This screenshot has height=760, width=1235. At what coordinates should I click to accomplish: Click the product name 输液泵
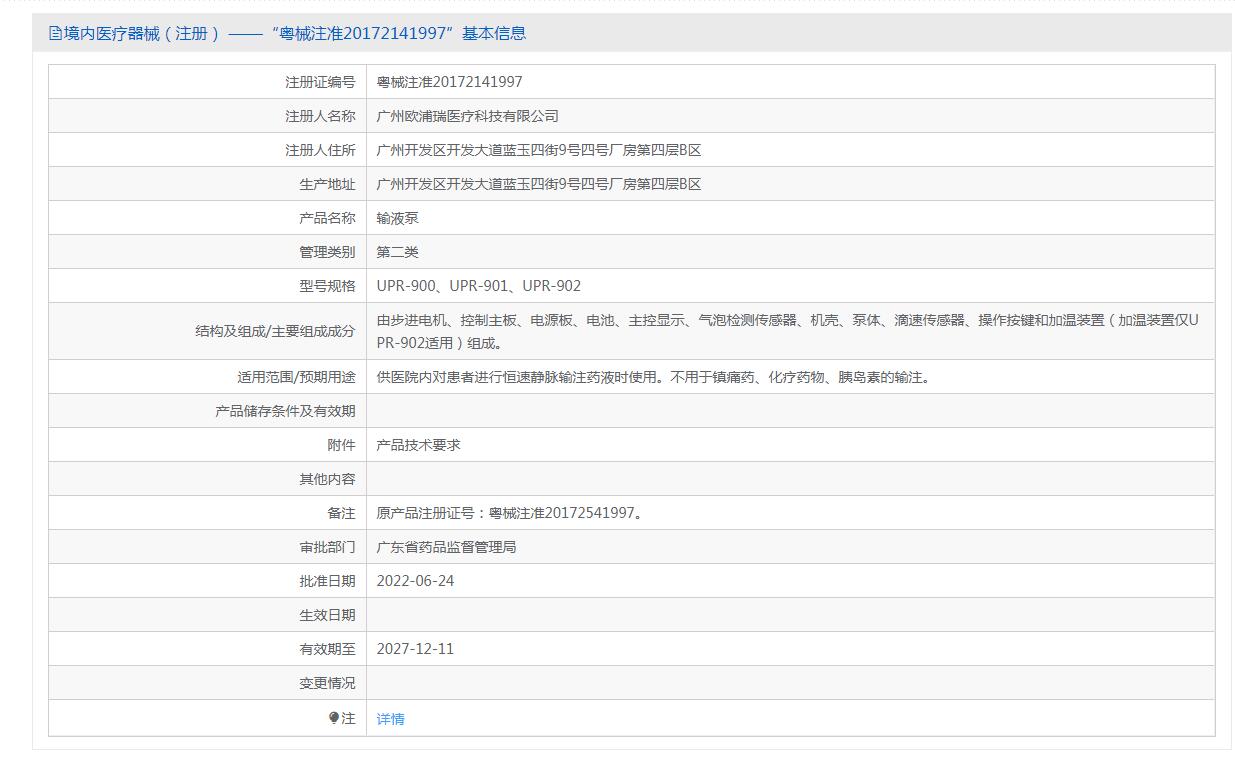(x=397, y=218)
